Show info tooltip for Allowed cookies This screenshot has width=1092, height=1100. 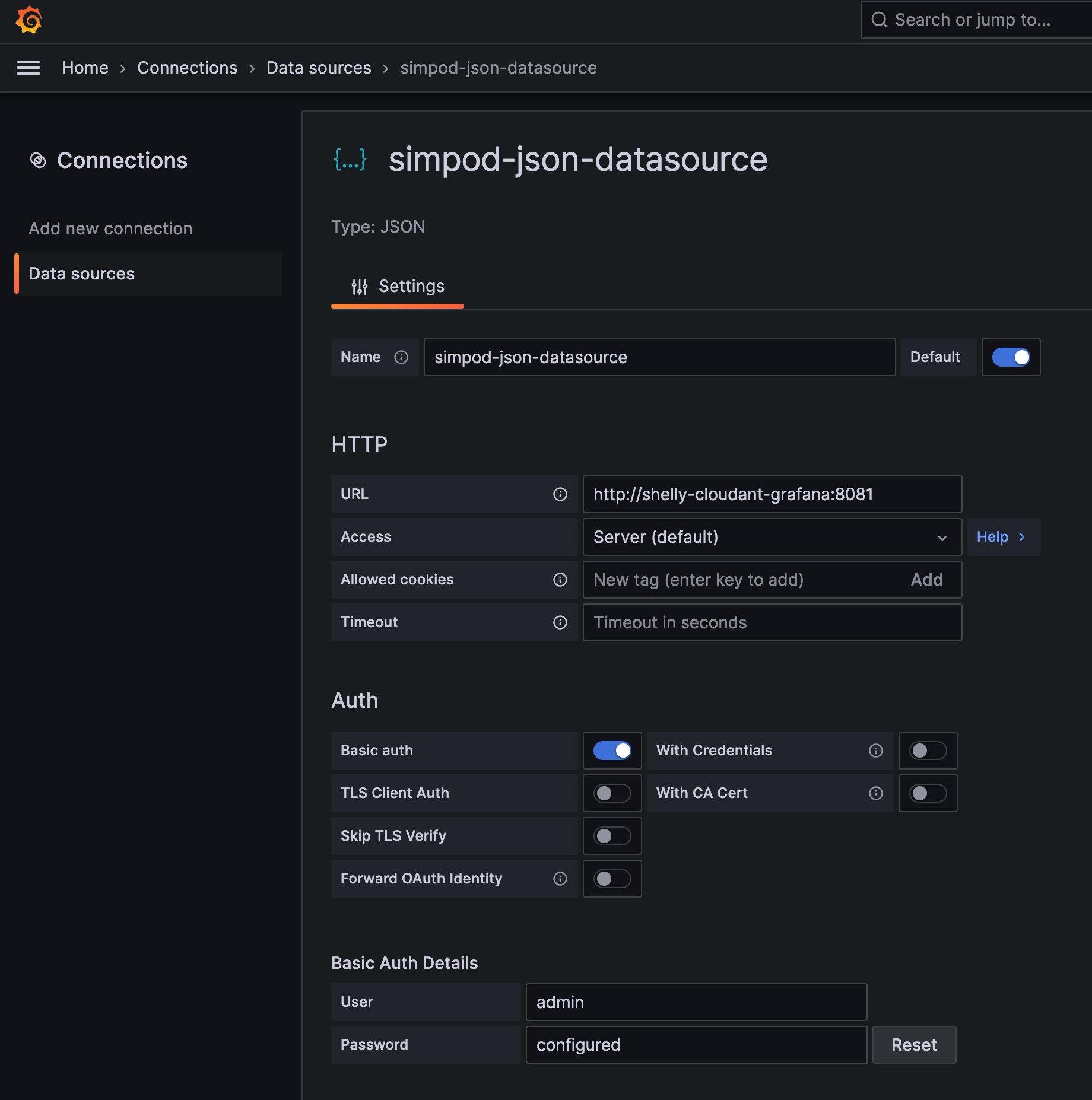(x=560, y=580)
